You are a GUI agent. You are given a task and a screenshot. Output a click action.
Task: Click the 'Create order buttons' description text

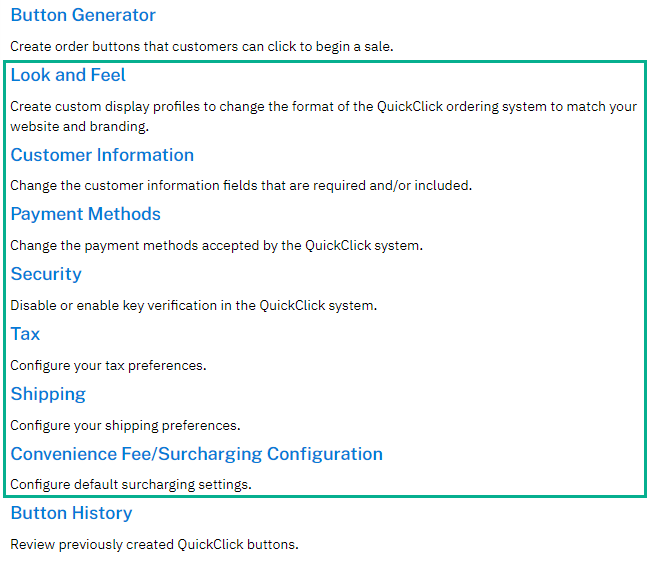(202, 46)
